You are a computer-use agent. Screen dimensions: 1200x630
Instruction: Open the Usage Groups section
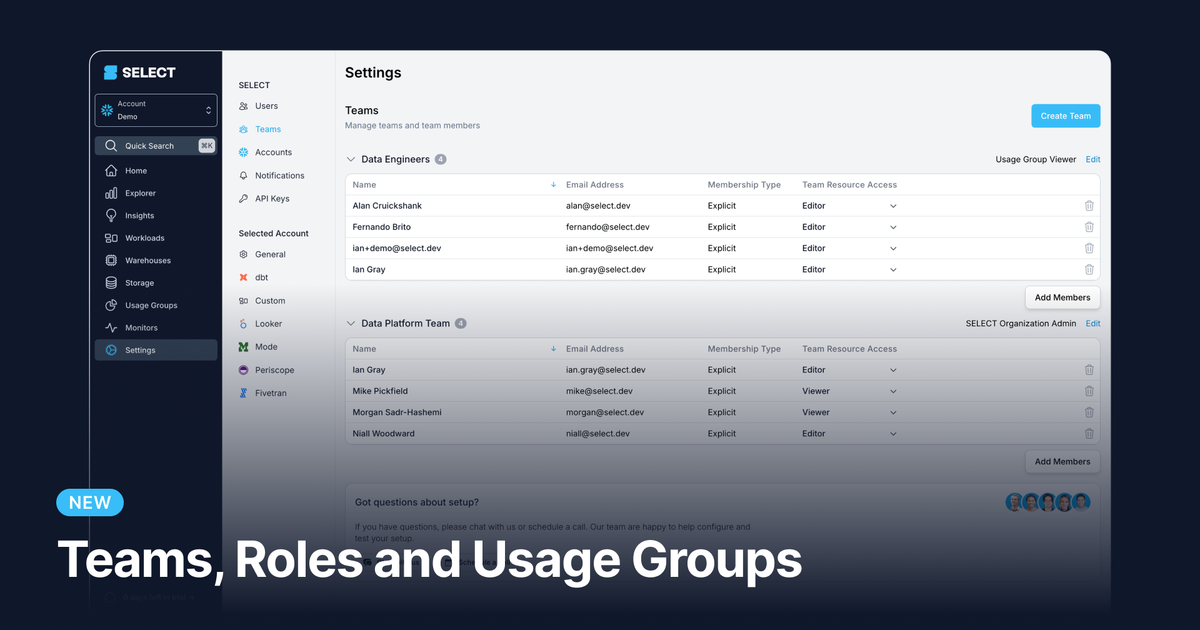(x=110, y=305)
